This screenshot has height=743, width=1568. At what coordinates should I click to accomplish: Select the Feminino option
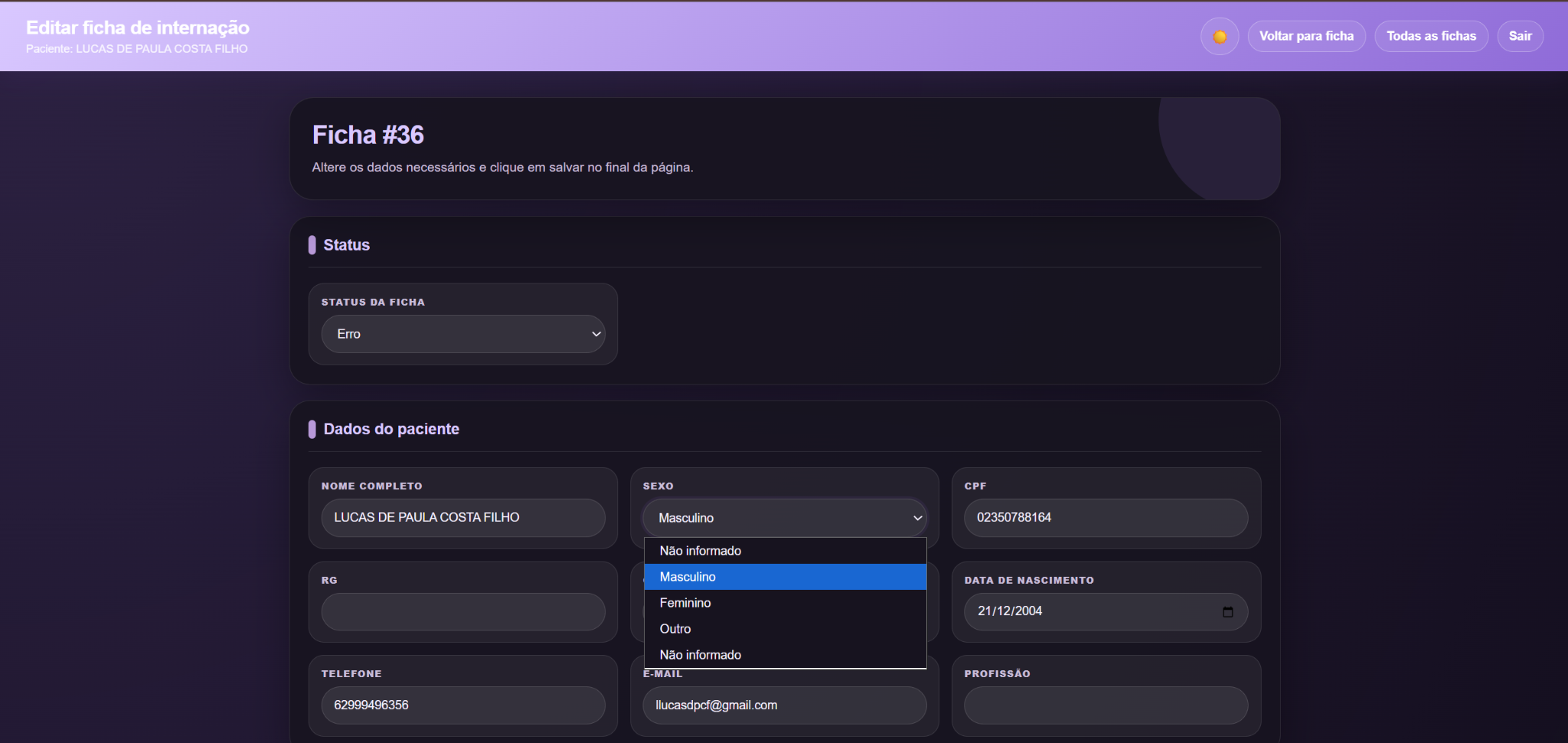click(x=785, y=603)
